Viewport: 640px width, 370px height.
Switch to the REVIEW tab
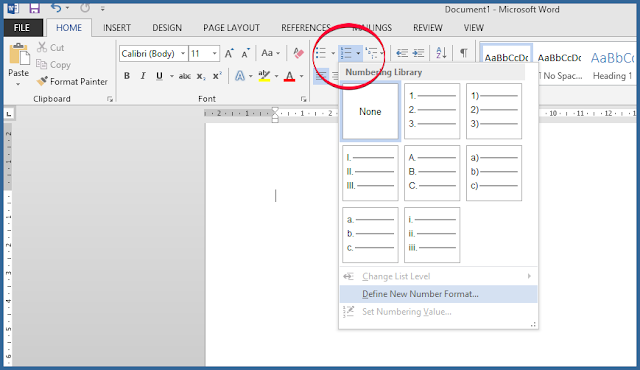[x=428, y=28]
